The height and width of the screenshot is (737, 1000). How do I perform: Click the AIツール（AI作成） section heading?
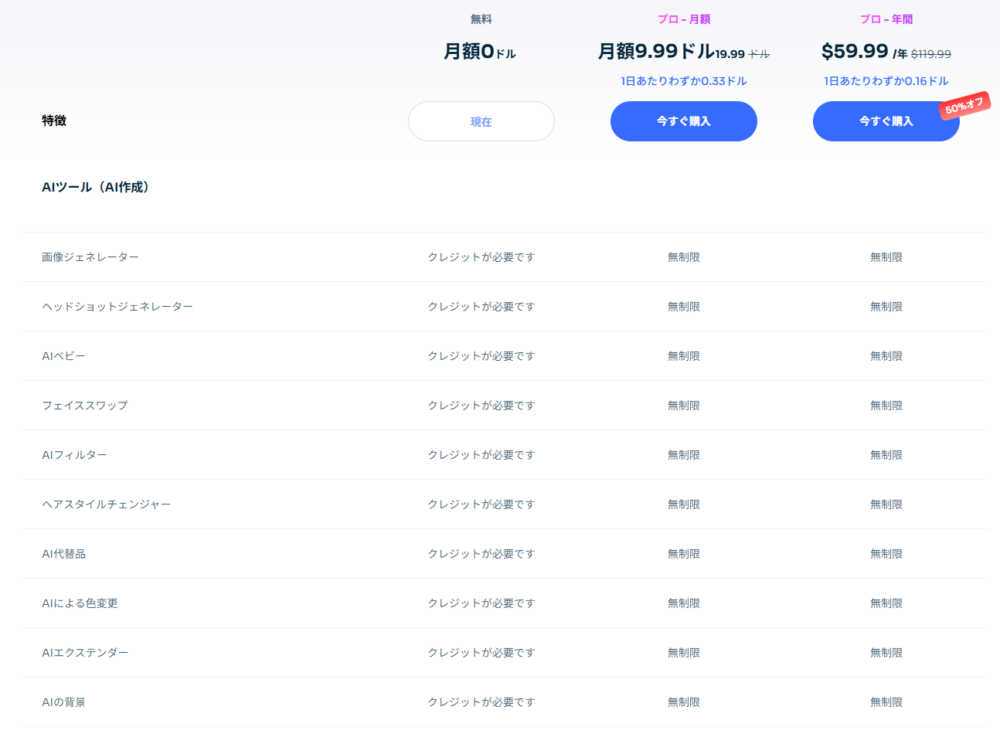tap(96, 187)
